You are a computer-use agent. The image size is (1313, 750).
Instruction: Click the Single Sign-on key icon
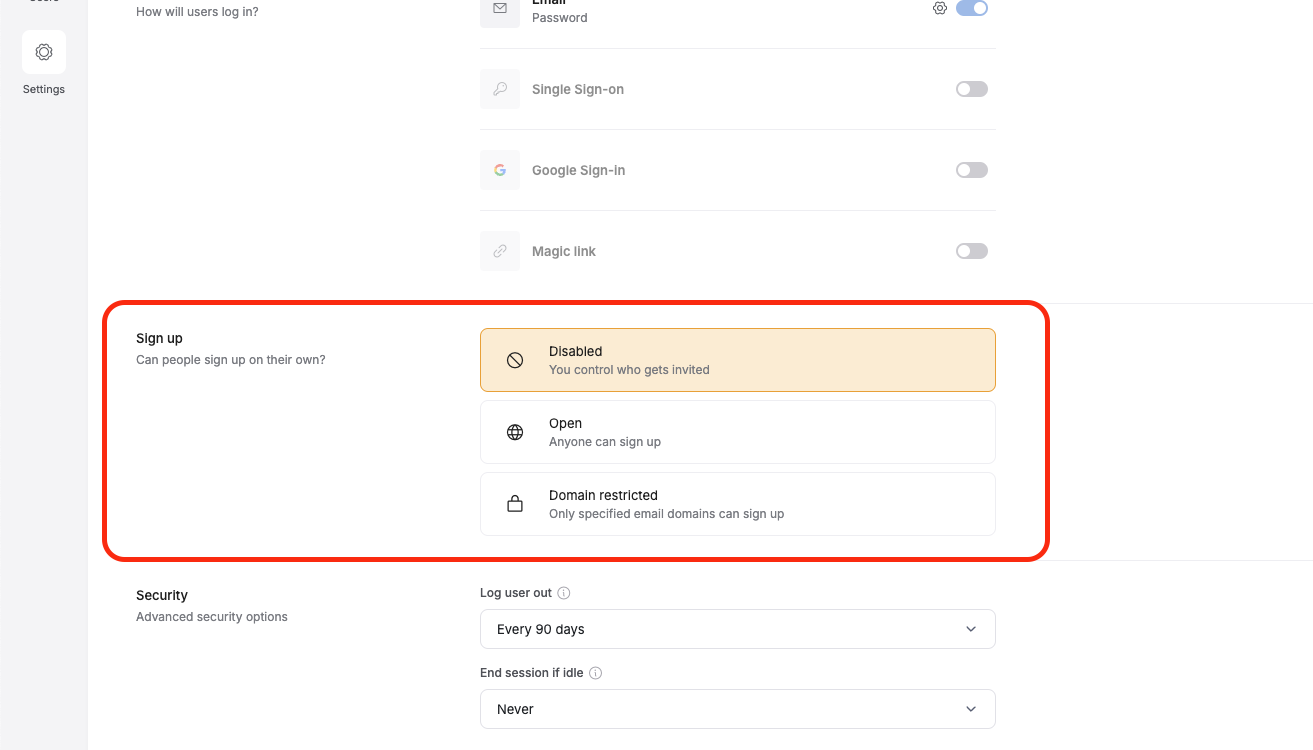coord(499,89)
